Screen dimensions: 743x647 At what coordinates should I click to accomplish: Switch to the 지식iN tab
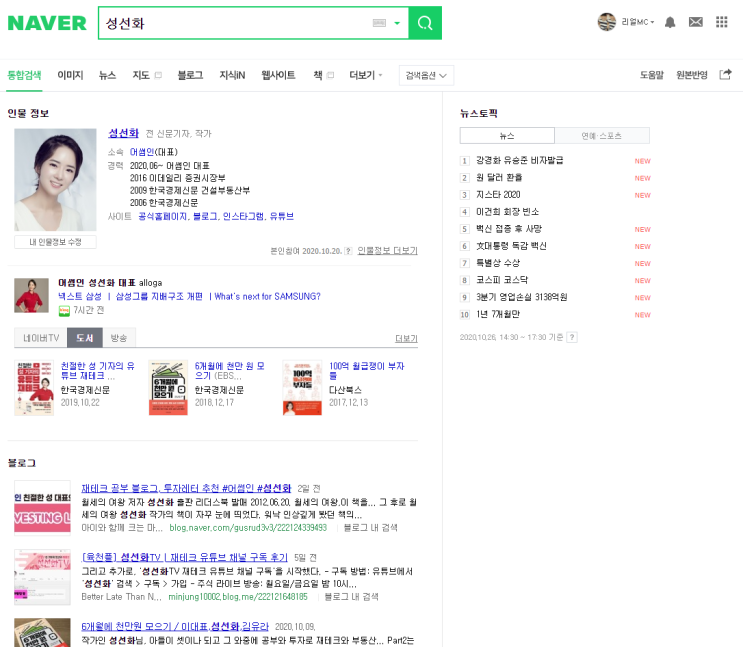pos(232,75)
